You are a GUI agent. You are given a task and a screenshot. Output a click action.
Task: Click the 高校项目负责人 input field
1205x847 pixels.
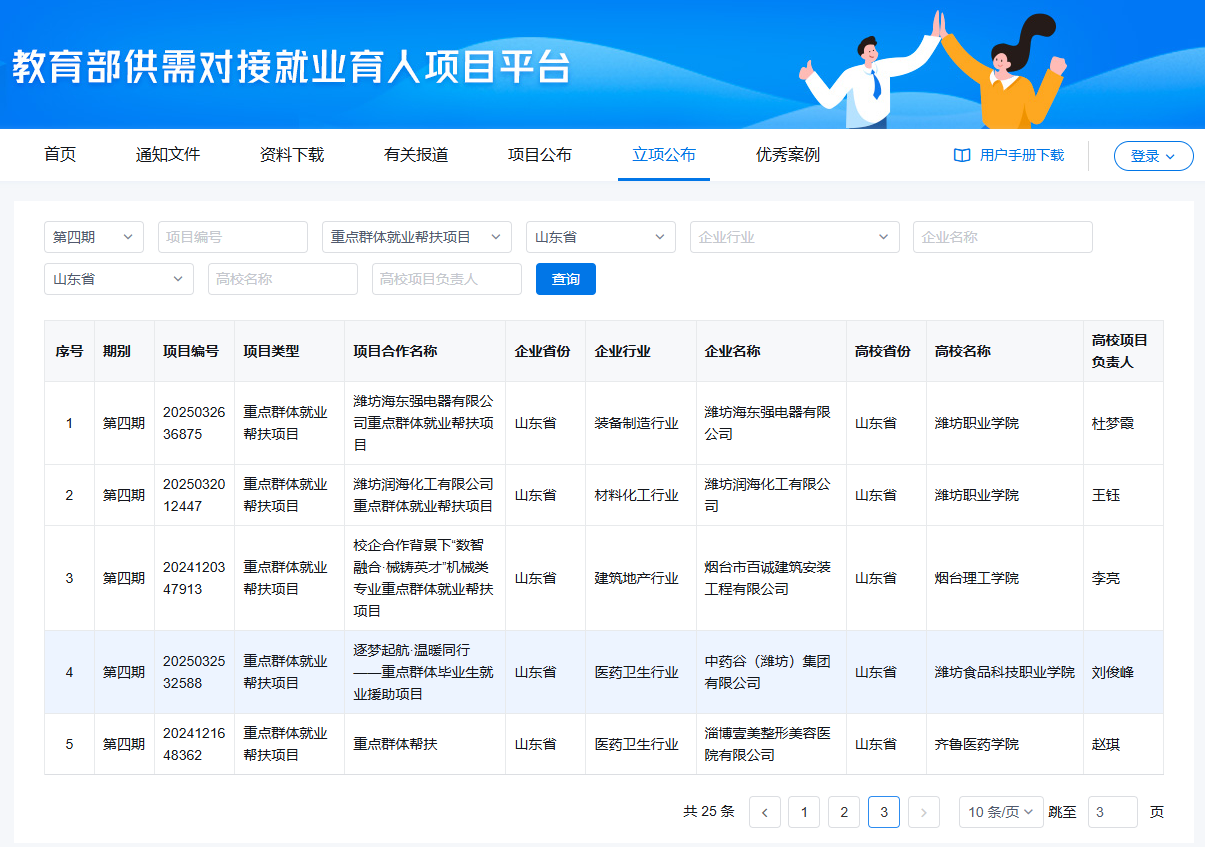coord(447,279)
